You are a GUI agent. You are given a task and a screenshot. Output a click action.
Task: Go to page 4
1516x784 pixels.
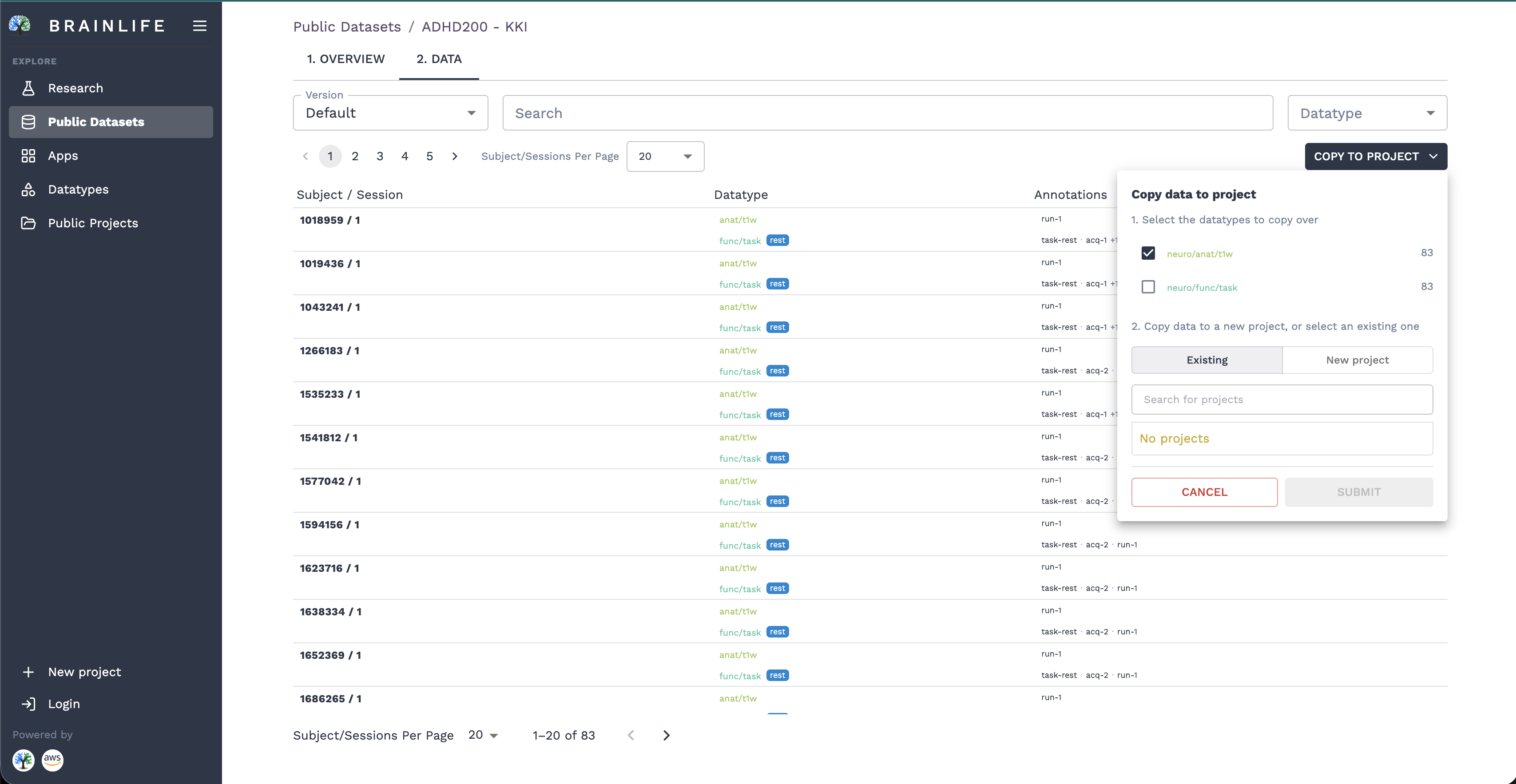(x=405, y=156)
